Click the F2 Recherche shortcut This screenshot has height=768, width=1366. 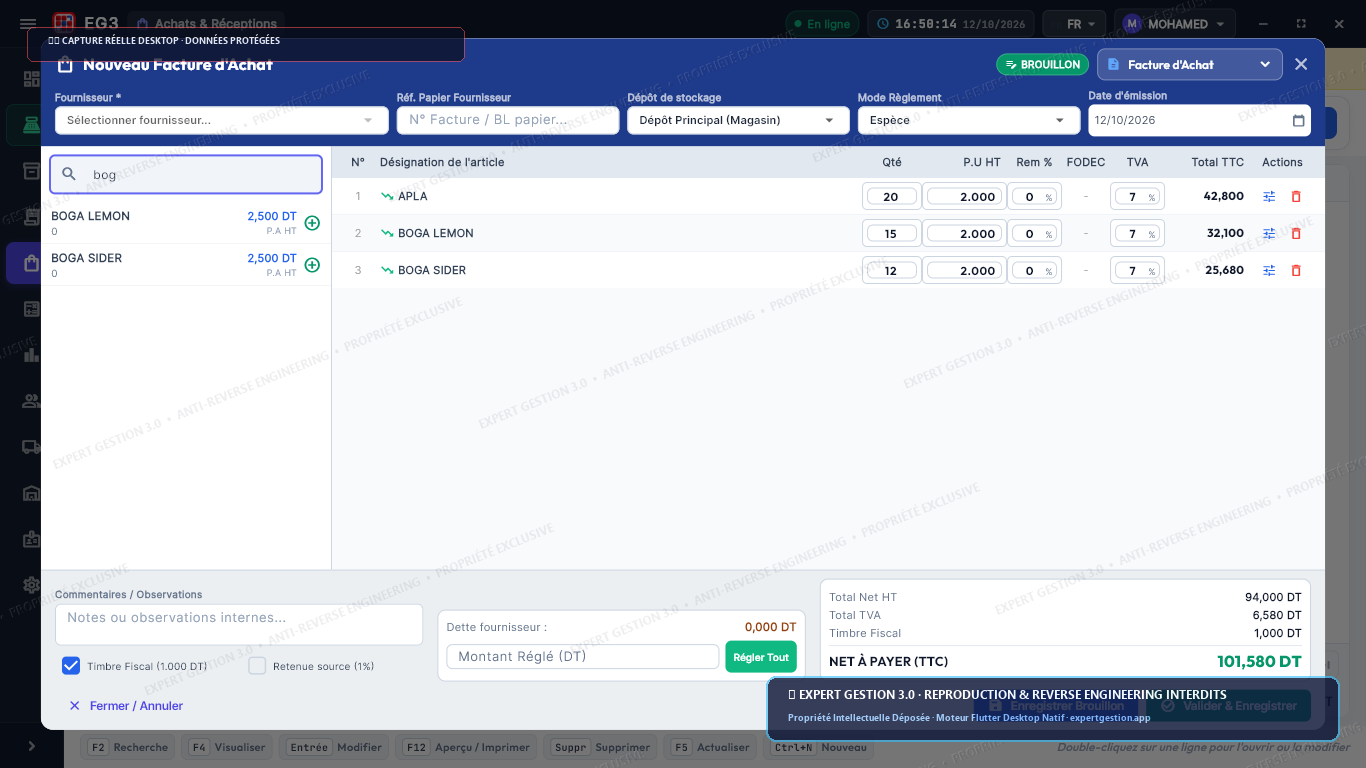pos(128,747)
